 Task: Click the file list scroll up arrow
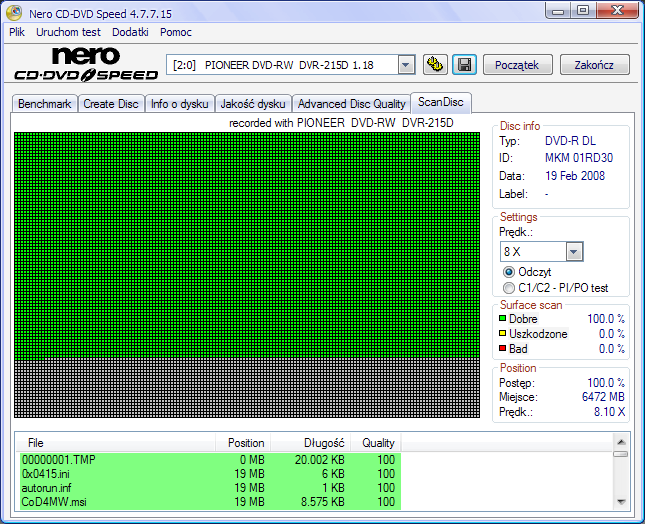(621, 442)
